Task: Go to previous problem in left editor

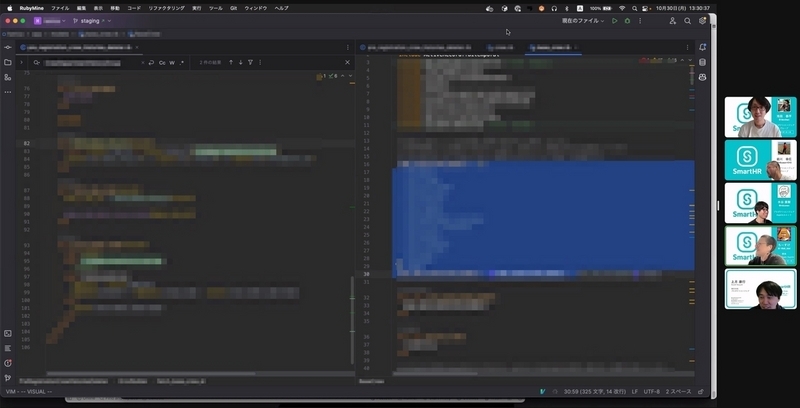Action: [x=342, y=75]
